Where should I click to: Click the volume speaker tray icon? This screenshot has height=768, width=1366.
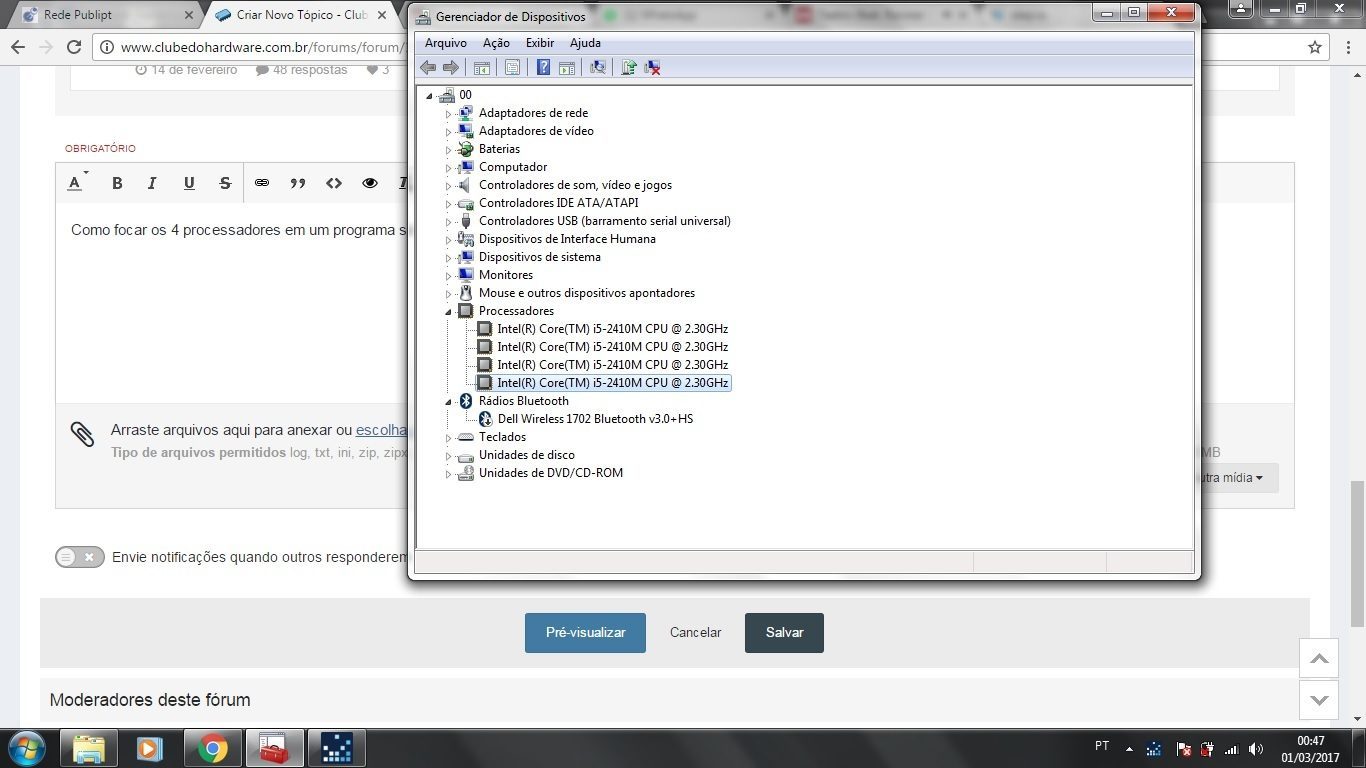(1254, 748)
